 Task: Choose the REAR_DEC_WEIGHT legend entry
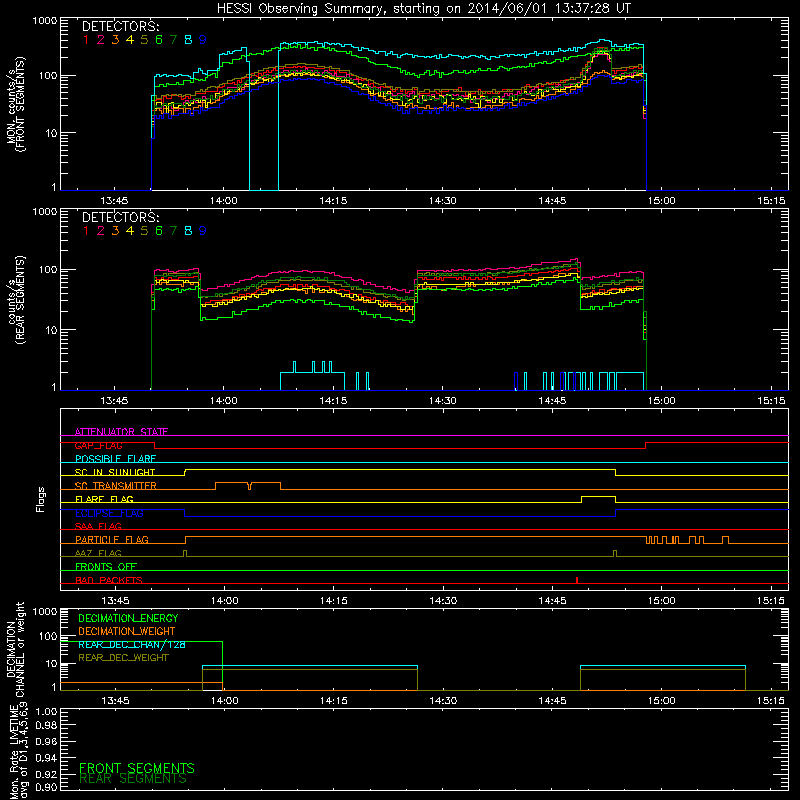123,658
